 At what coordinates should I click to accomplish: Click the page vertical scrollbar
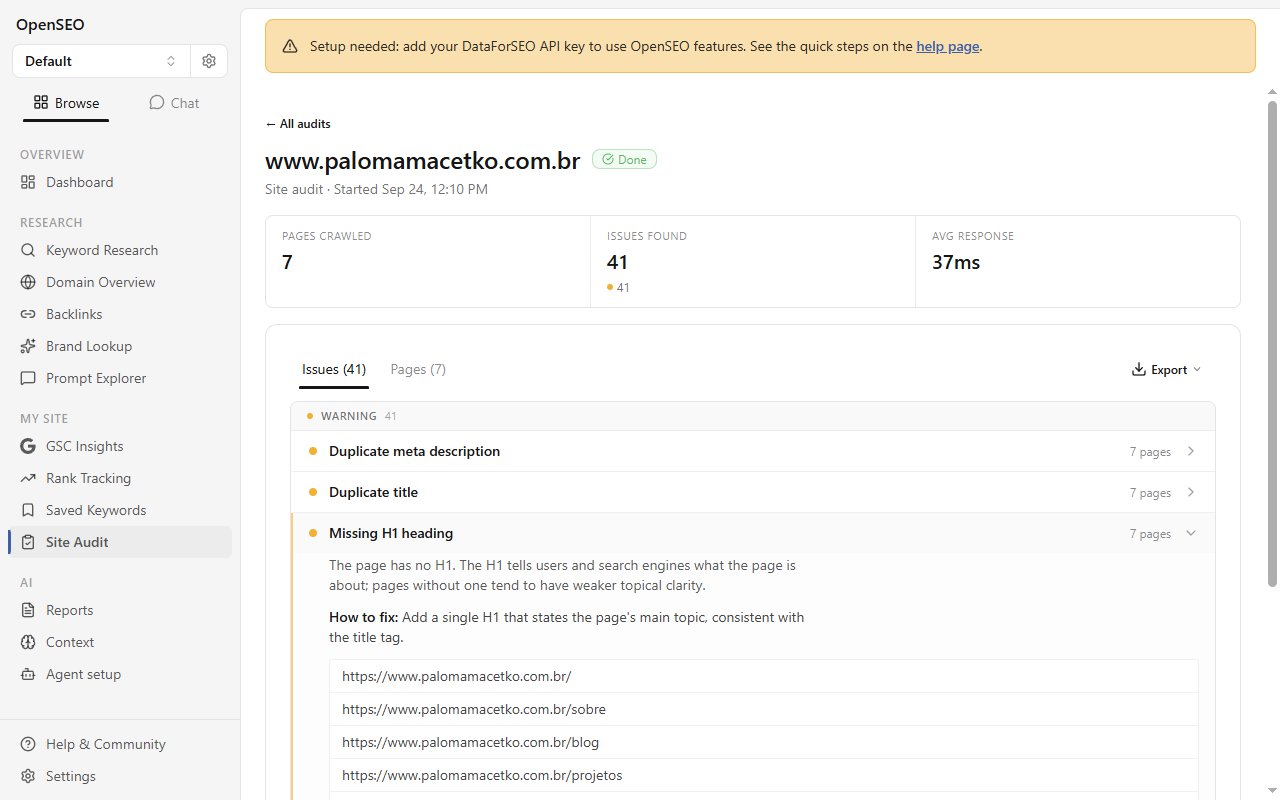point(1273,343)
